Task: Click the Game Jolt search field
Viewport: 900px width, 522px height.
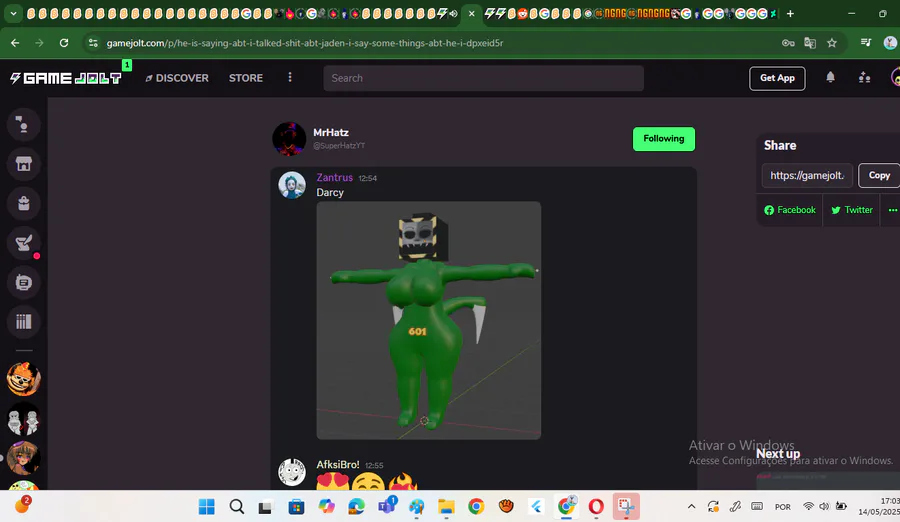Action: tap(483, 78)
